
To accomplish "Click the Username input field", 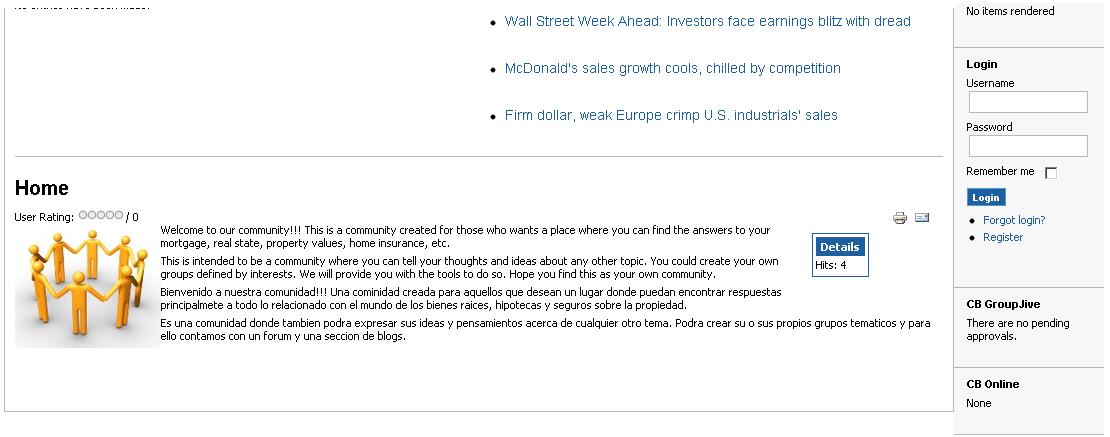I will 1028,102.
